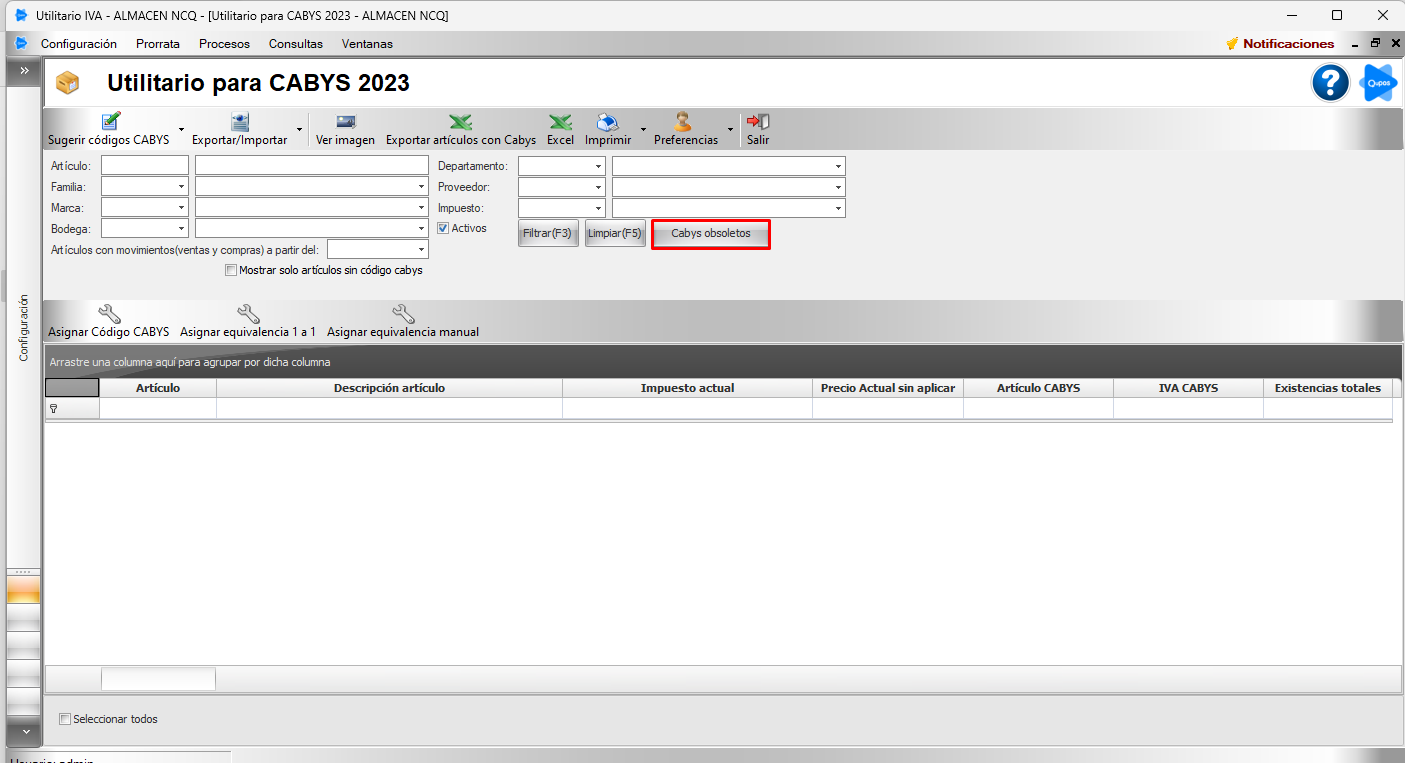This screenshot has width=1405, height=763.
Task: Click the Ver imagen toolbar icon
Action: (x=345, y=122)
